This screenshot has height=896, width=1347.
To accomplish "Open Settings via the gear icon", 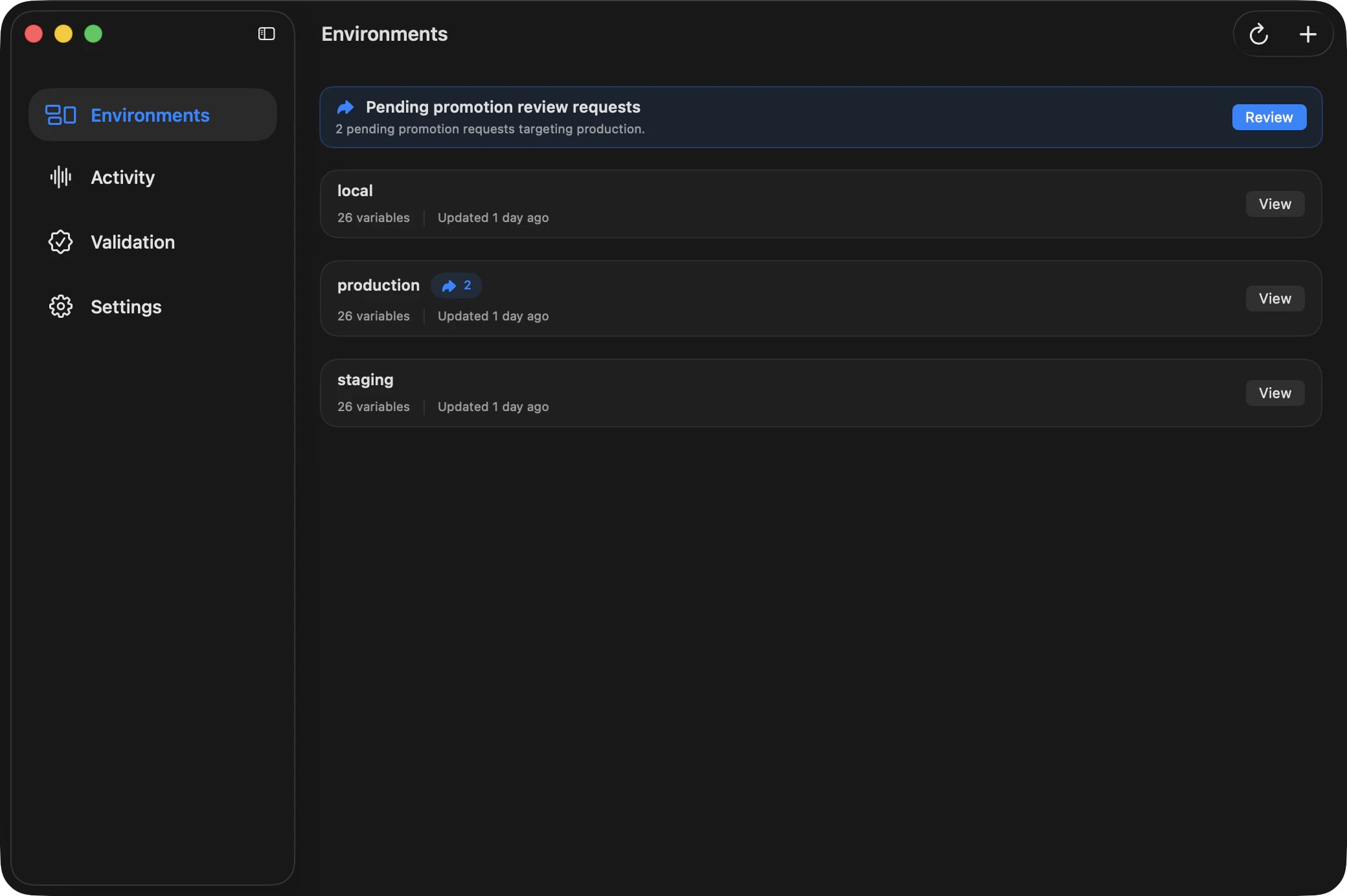I will pyautogui.click(x=60, y=306).
